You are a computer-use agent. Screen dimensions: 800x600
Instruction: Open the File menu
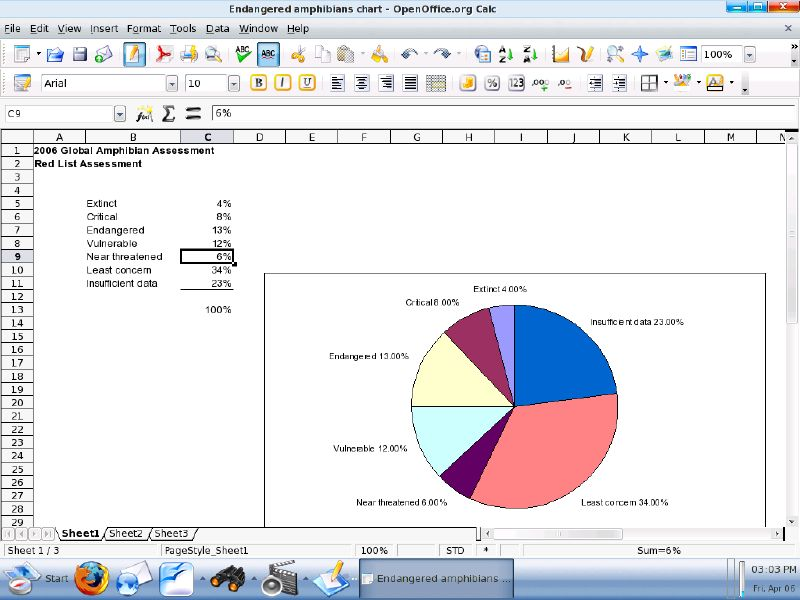point(12,29)
